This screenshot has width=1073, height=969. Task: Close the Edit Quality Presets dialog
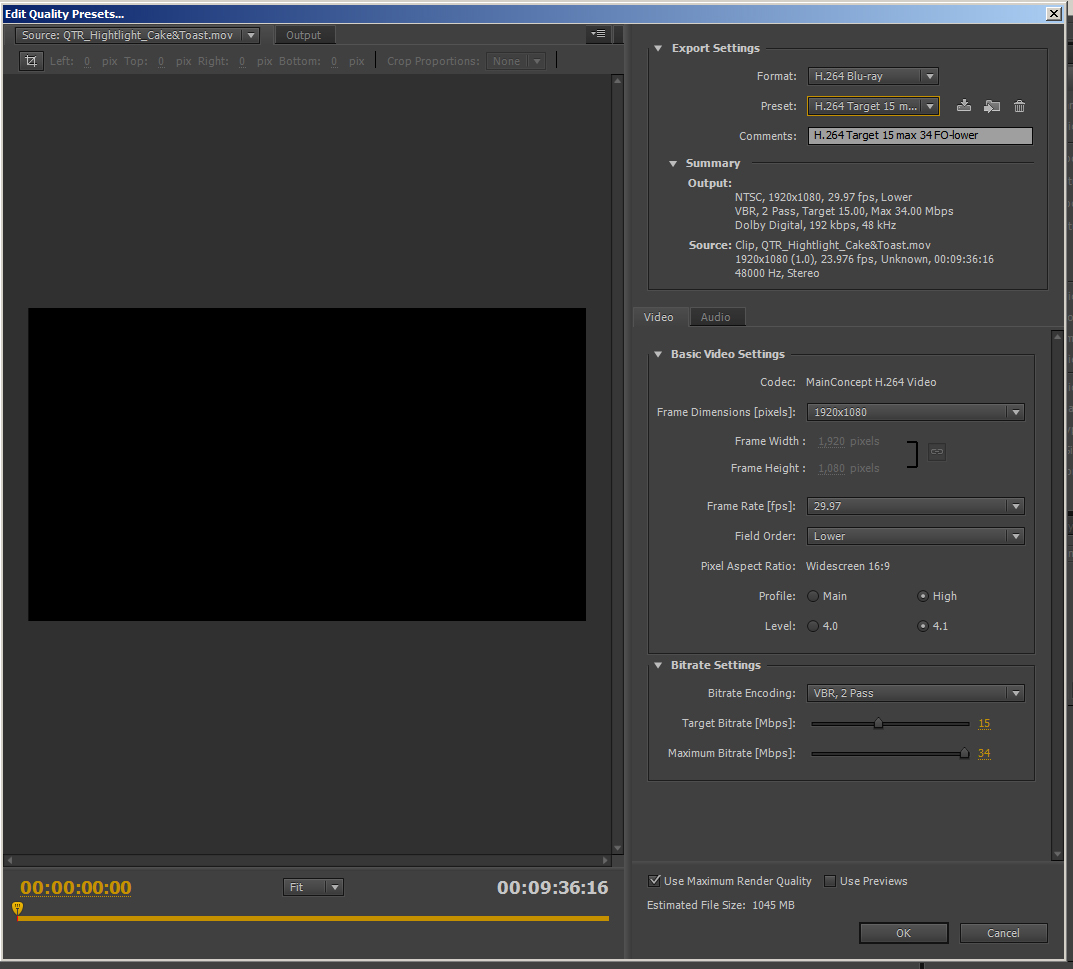point(1053,13)
